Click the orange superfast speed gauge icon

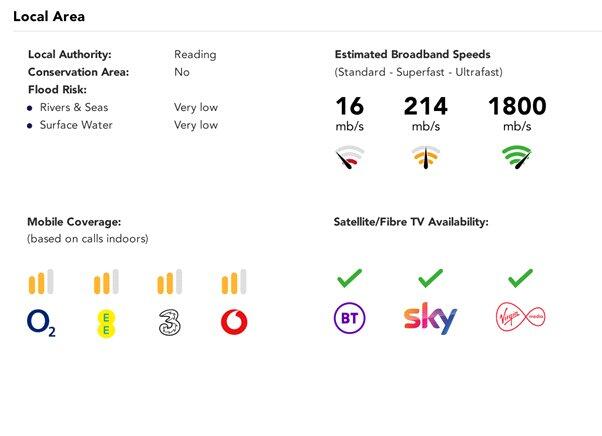[x=426, y=157]
